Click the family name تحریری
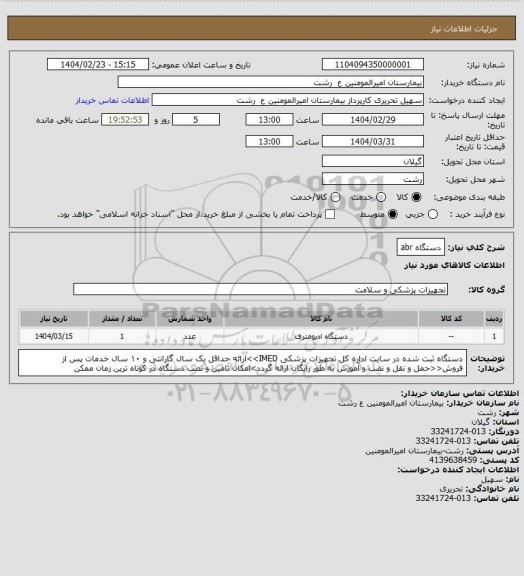 [451, 489]
